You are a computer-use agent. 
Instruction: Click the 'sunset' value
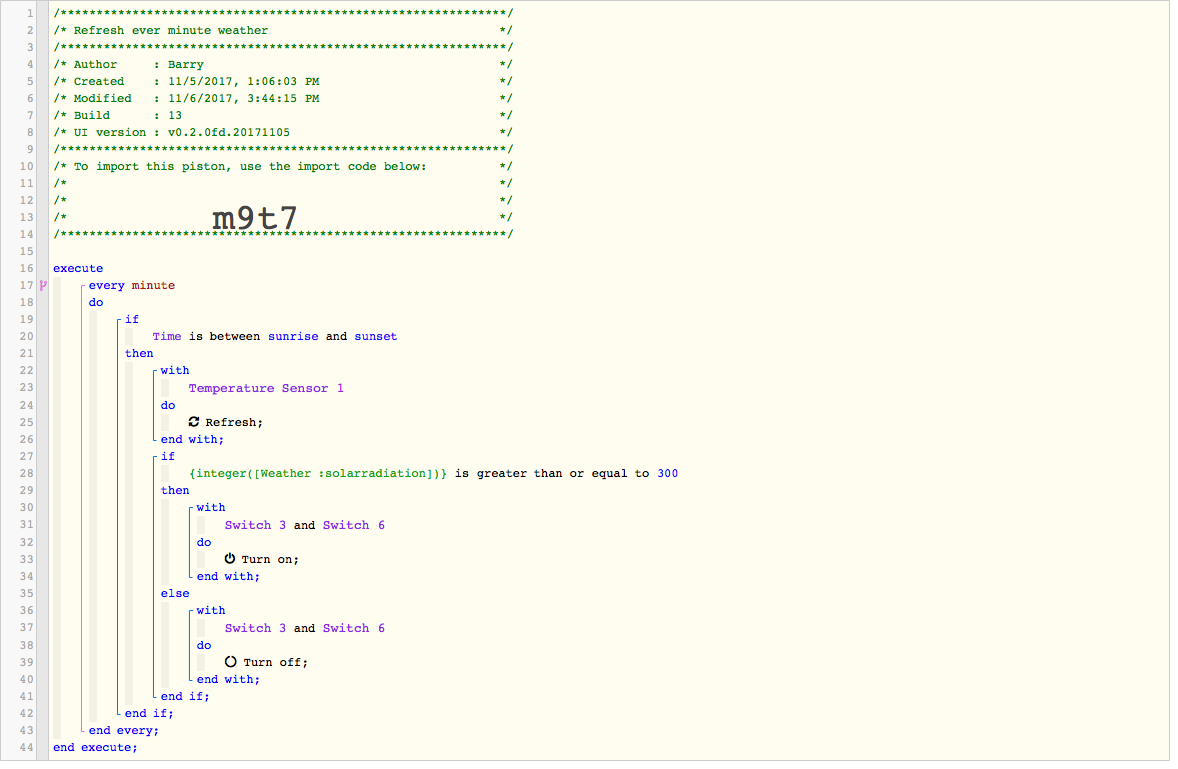[x=375, y=336]
